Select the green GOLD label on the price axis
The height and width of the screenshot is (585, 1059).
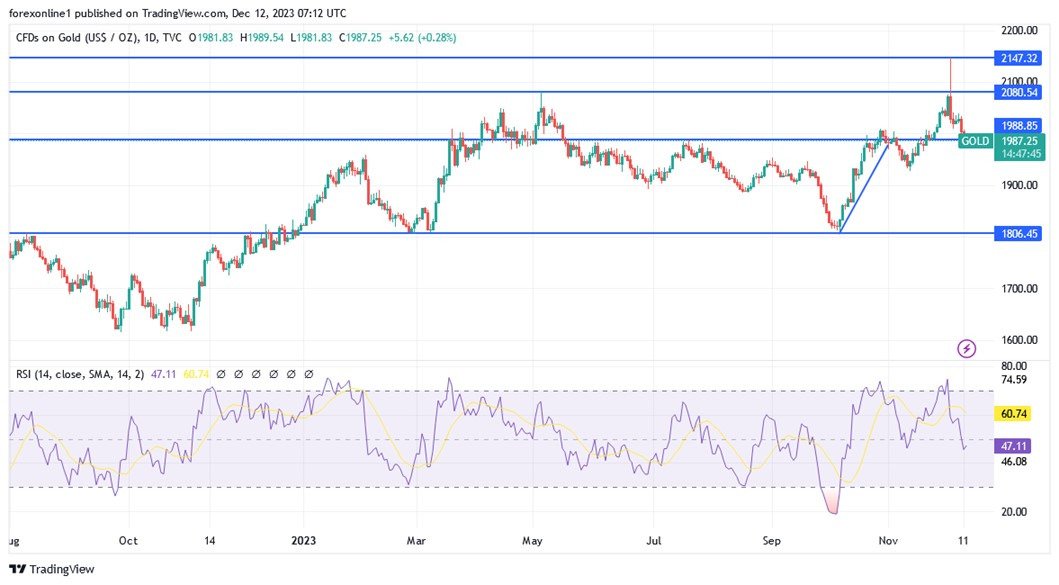[x=974, y=141]
